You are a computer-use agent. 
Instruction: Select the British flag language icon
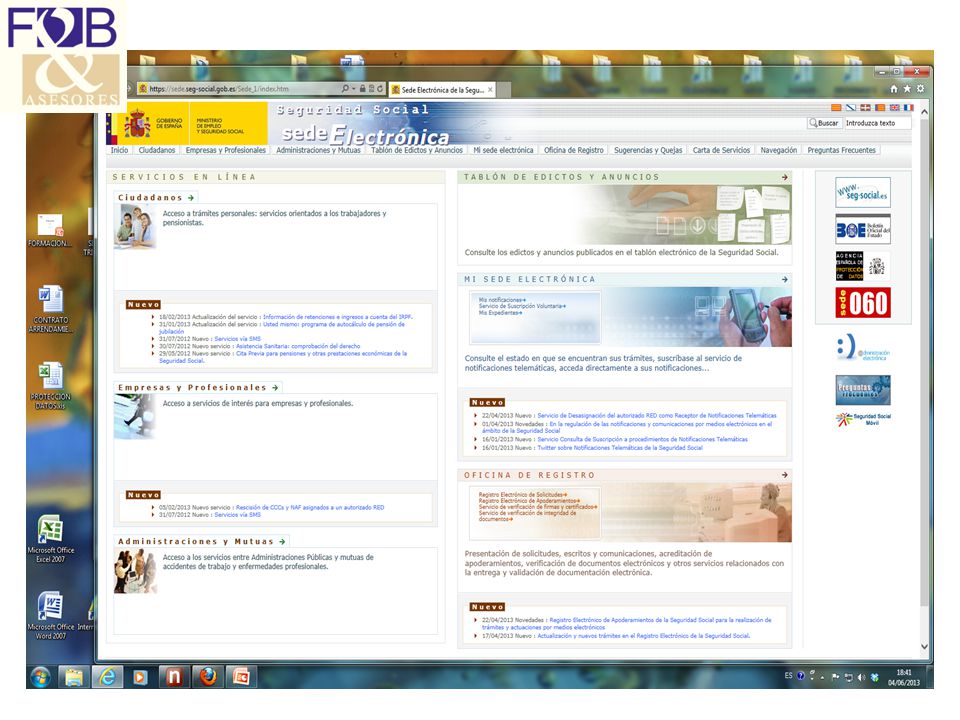894,108
